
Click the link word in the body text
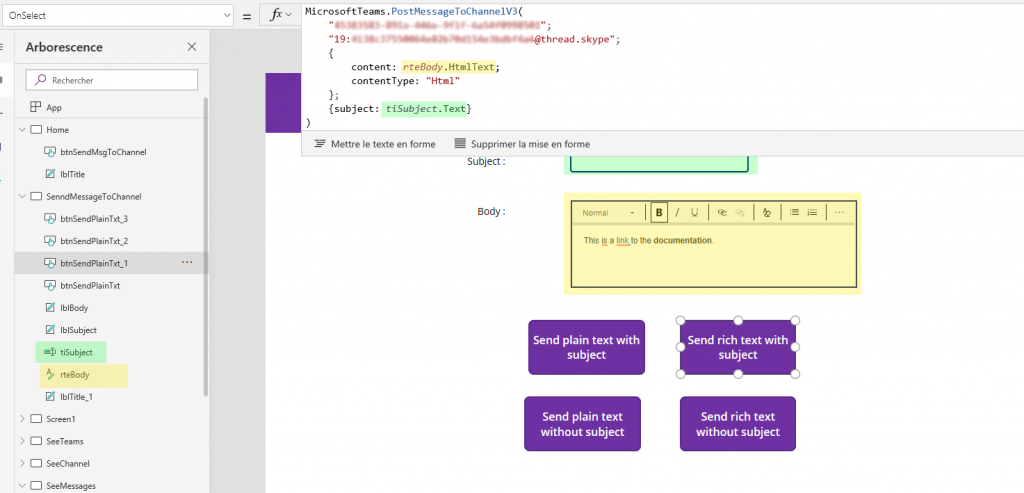[x=622, y=240]
